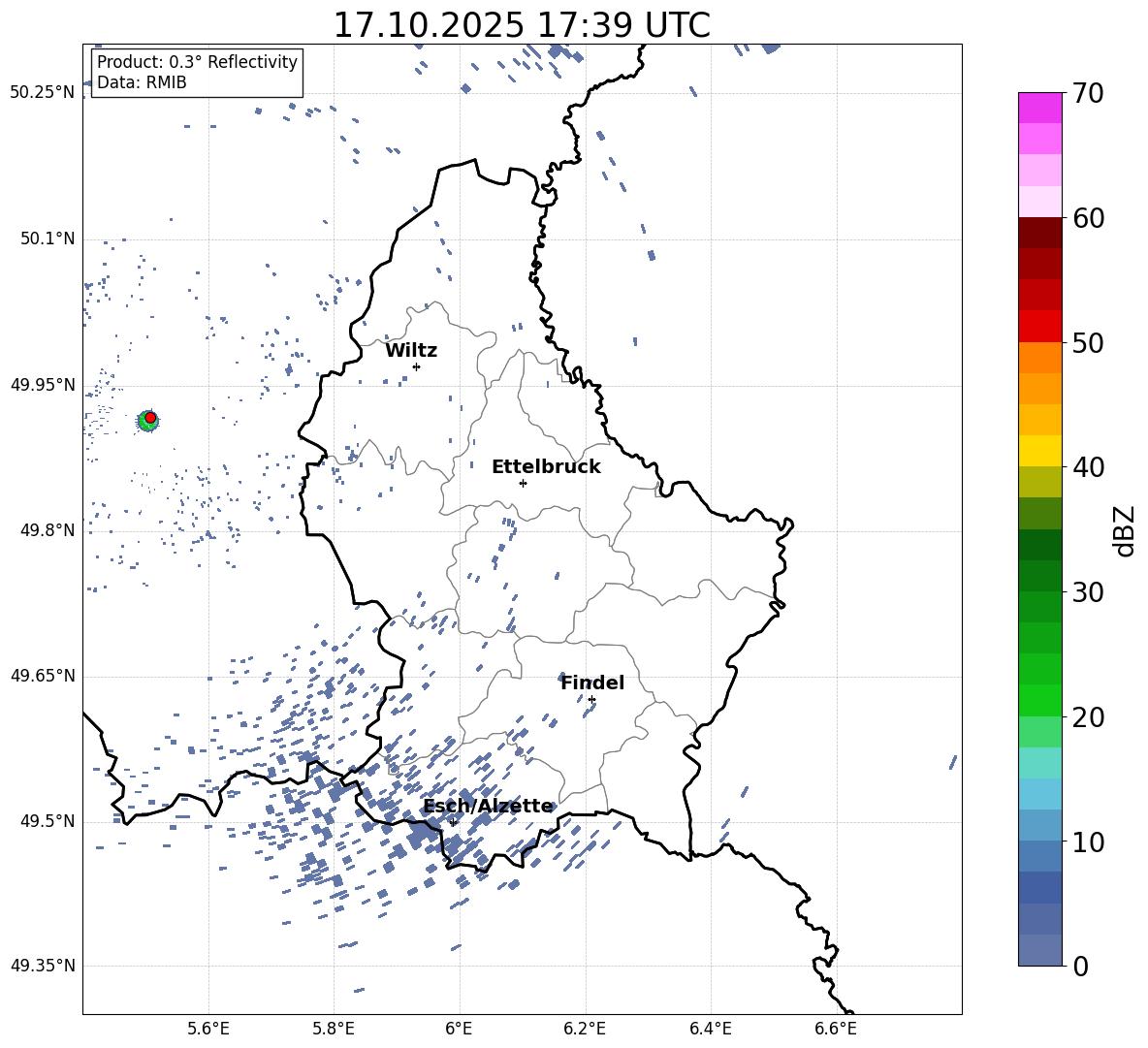The image size is (1148, 1048).
Task: Click the 50 tick on colorbar
Action: tap(1088, 342)
